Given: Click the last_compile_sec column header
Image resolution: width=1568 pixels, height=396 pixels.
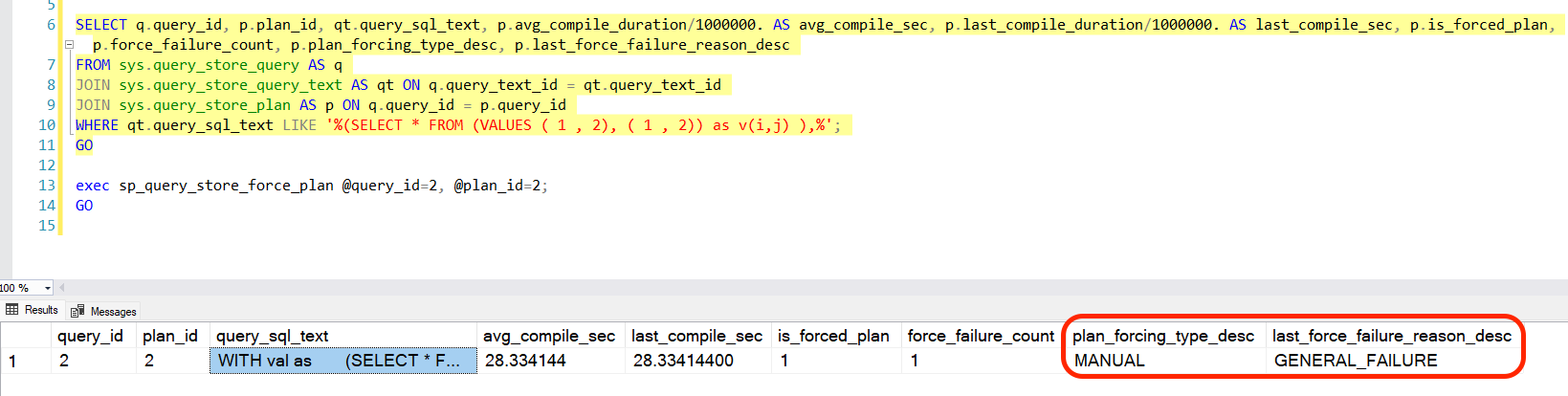Looking at the screenshot, I should click(x=696, y=336).
